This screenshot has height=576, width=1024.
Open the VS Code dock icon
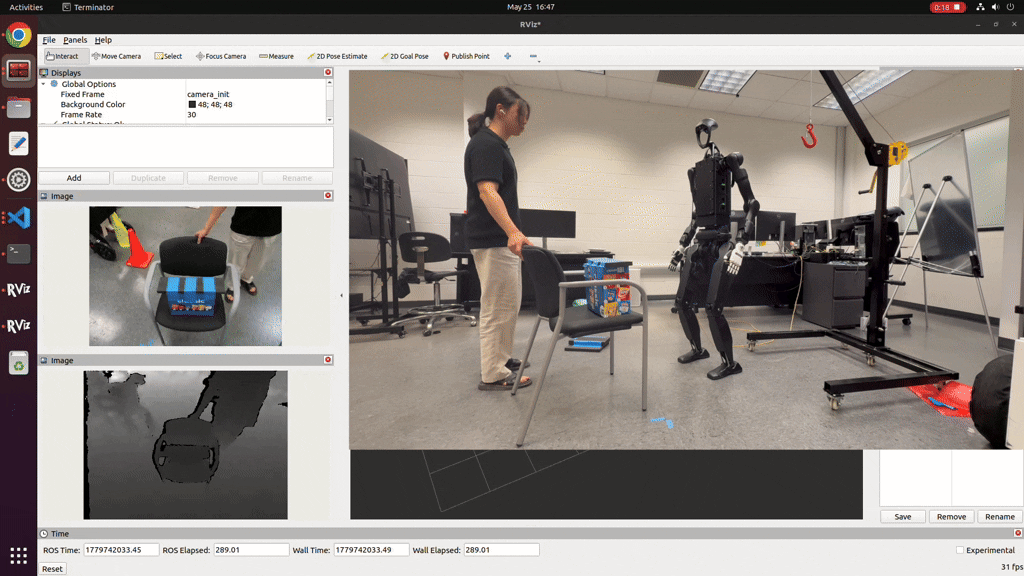tap(18, 217)
